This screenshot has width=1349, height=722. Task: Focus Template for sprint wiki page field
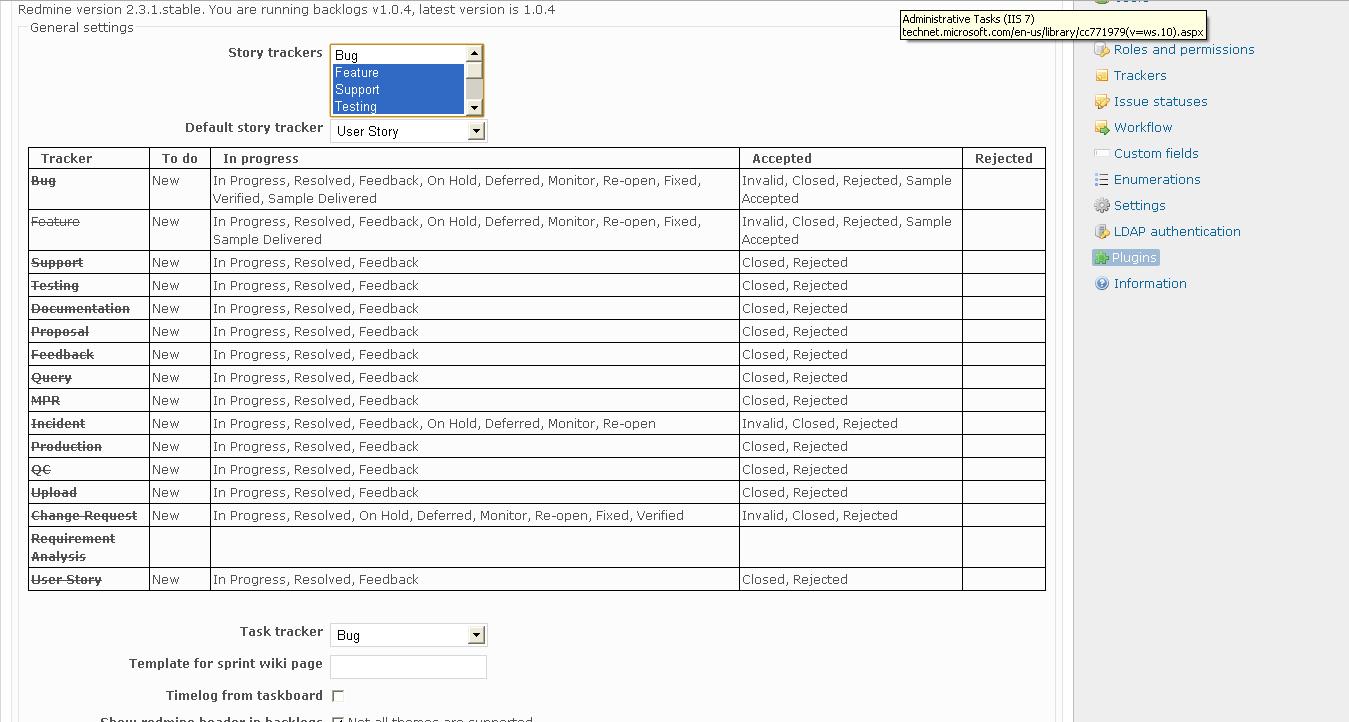[408, 667]
